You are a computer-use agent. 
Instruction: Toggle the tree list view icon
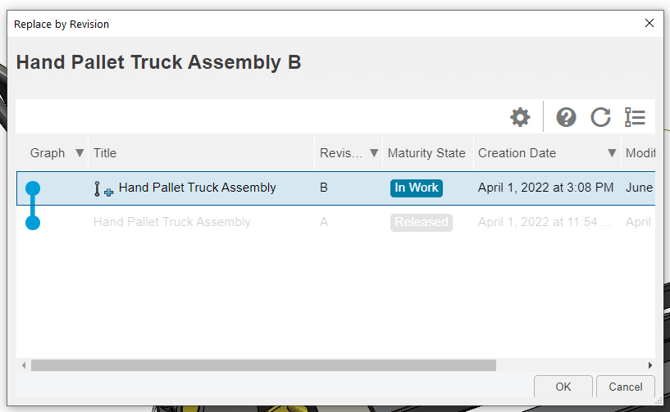pyautogui.click(x=635, y=117)
